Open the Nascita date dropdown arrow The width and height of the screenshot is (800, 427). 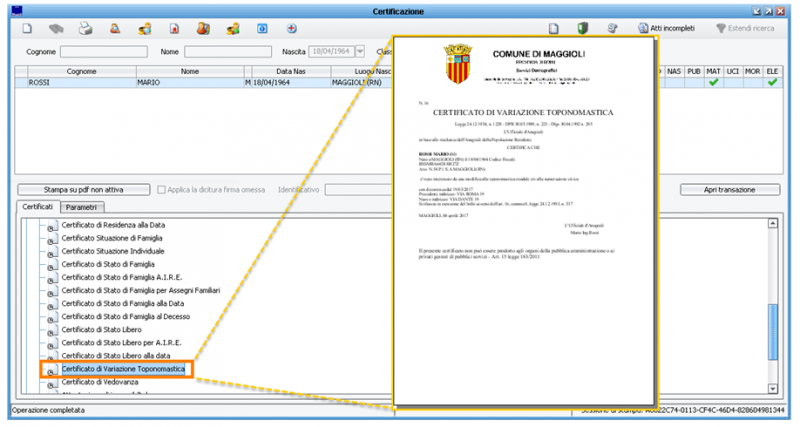360,52
